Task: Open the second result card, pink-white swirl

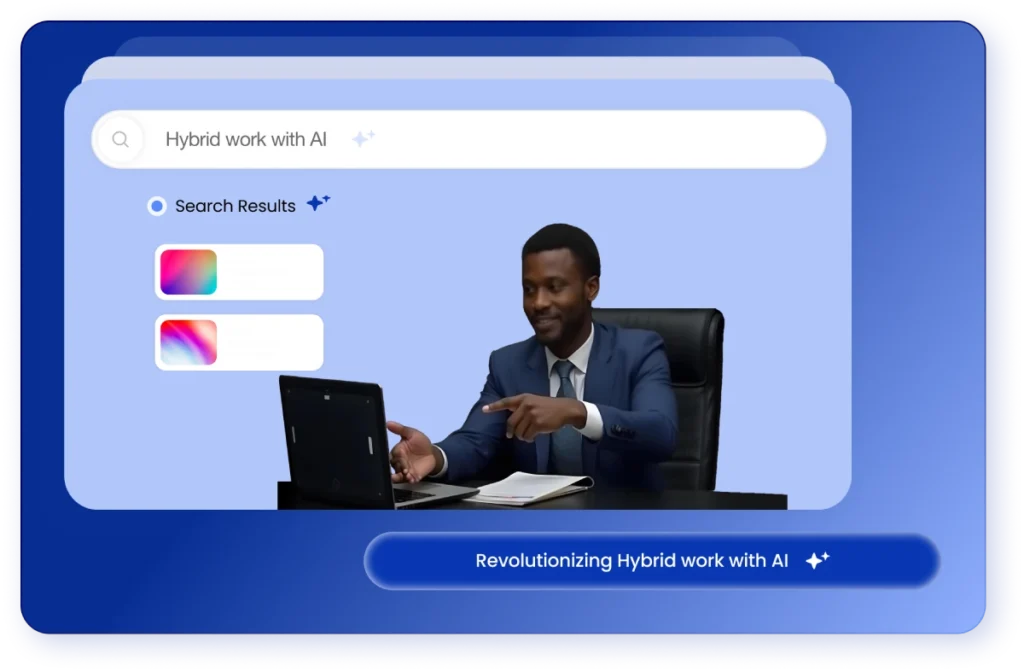Action: [239, 343]
